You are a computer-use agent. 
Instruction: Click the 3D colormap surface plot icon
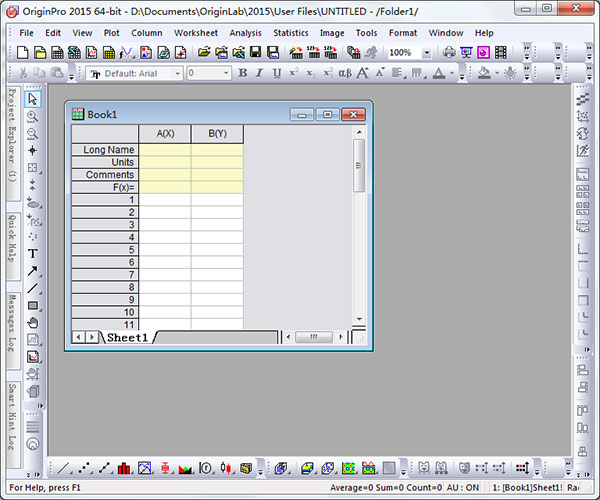tap(307, 468)
